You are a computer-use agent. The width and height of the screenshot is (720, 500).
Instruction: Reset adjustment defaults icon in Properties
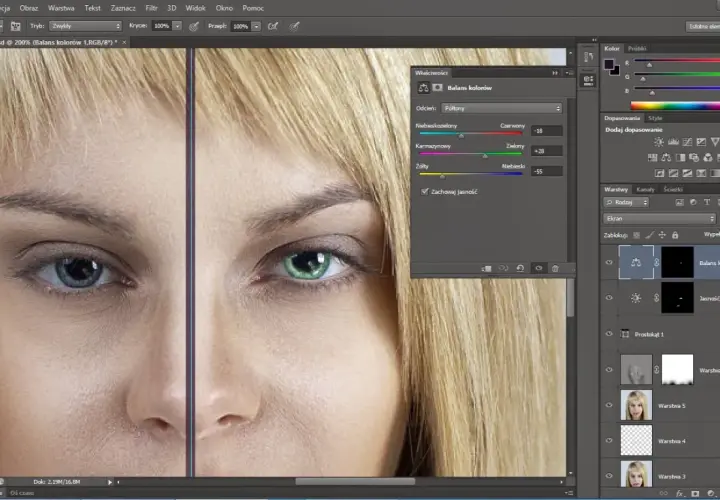click(520, 269)
